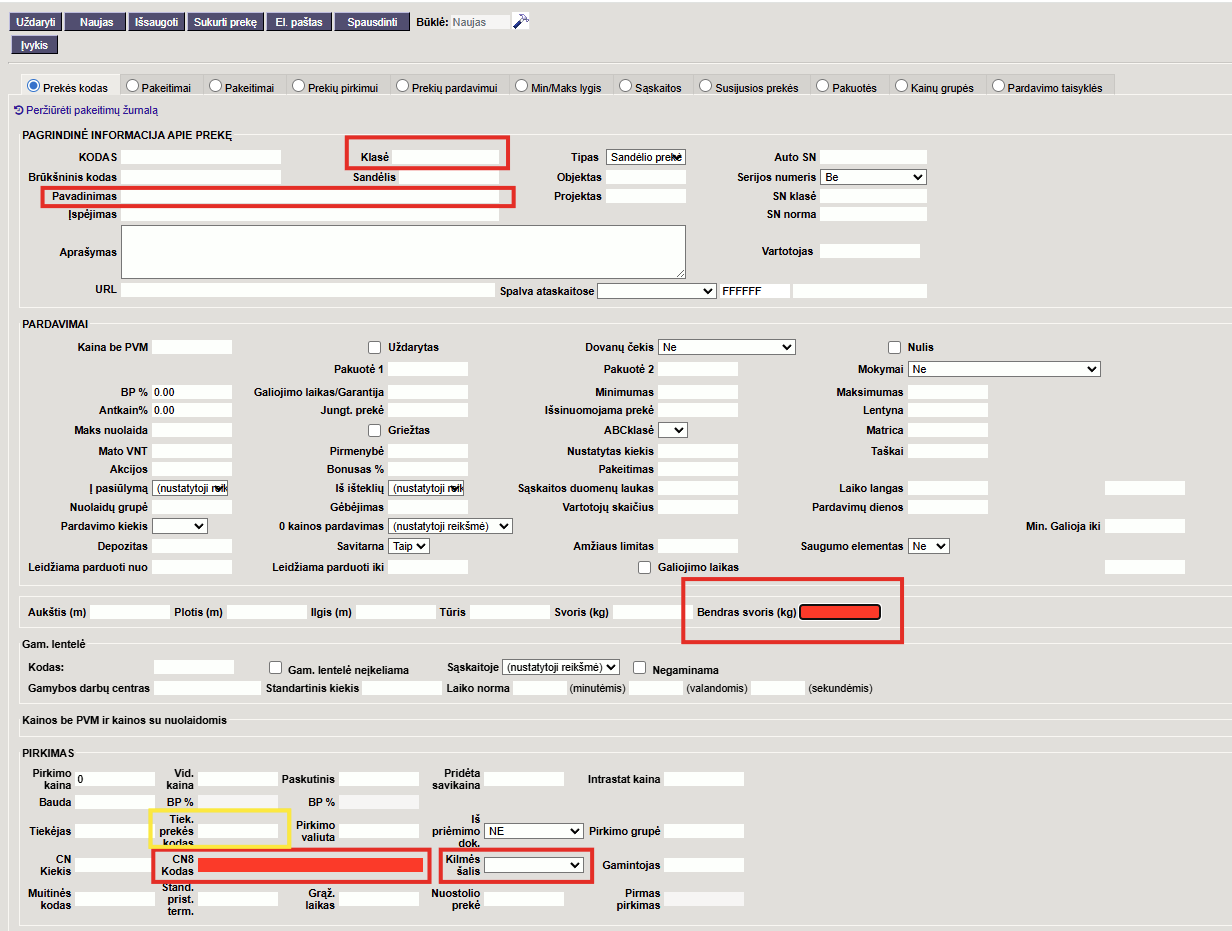
Task: Click the Svoris (kg) field
Action: click(653, 612)
